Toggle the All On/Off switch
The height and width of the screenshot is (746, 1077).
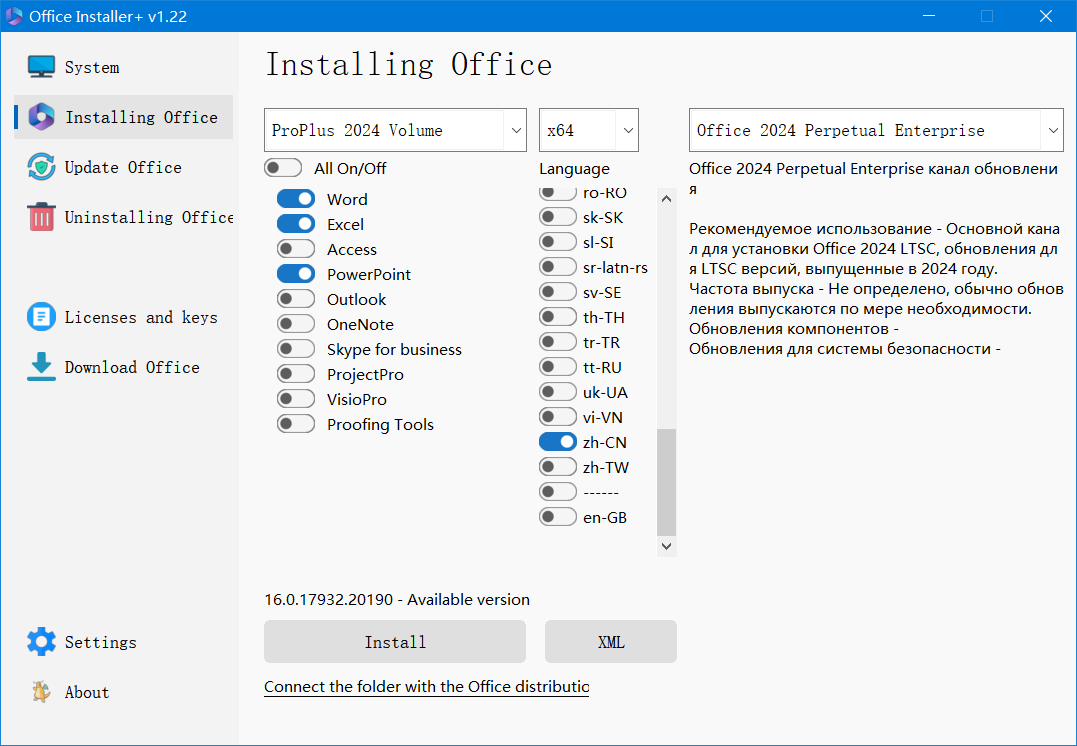pos(283,168)
